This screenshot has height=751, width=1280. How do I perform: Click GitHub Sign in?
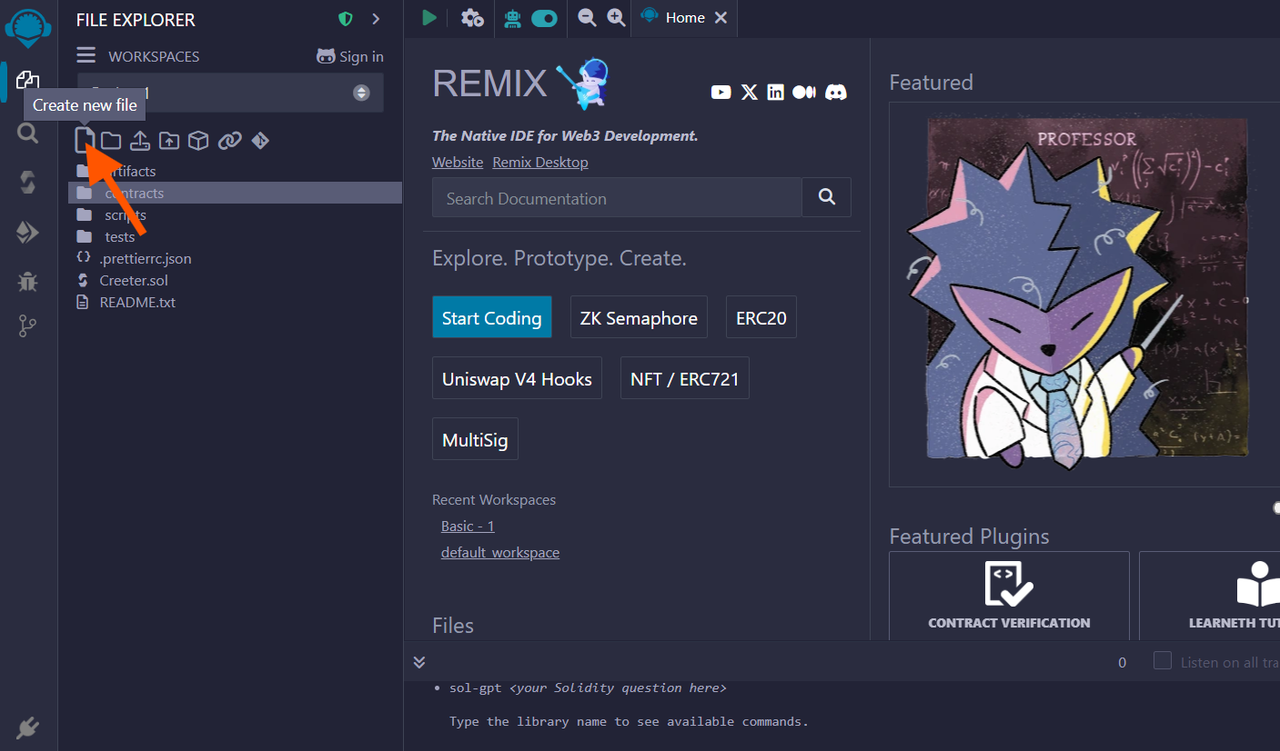click(350, 56)
